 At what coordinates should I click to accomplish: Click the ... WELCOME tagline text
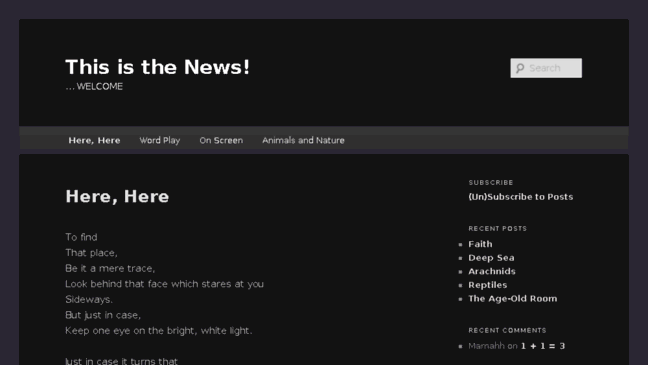point(94,86)
